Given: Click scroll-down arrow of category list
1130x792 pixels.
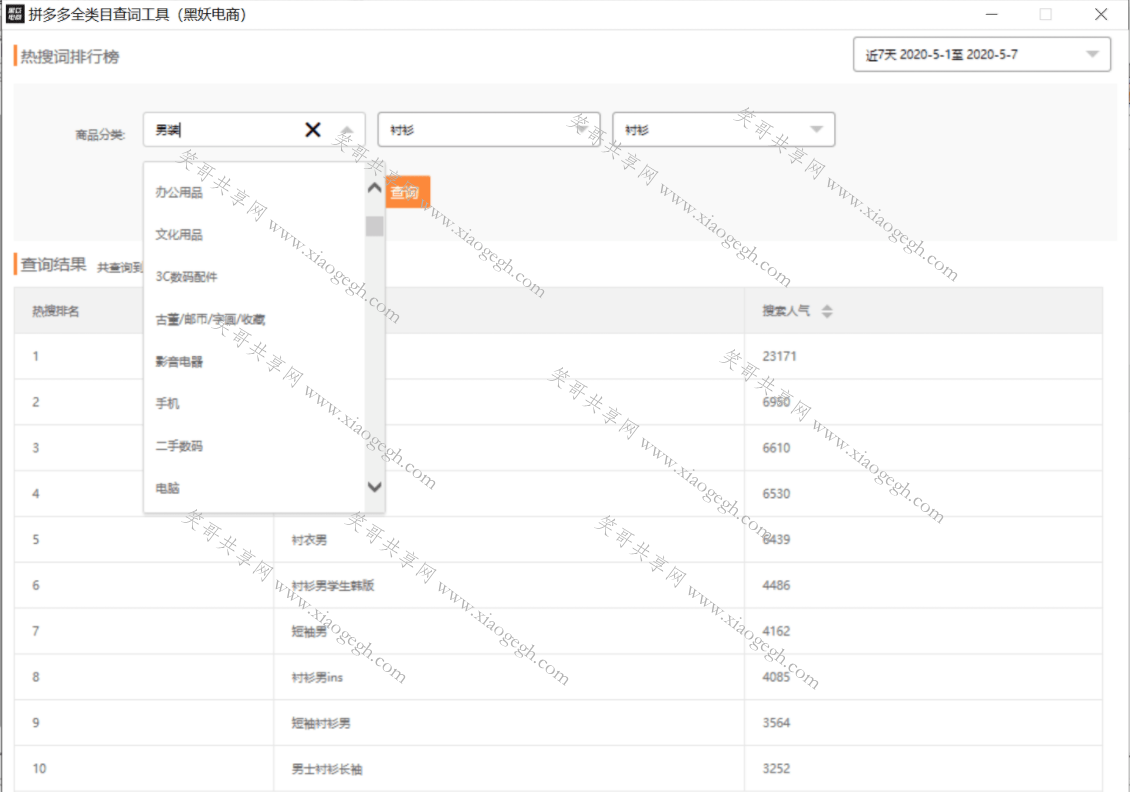Looking at the screenshot, I should point(374,487).
